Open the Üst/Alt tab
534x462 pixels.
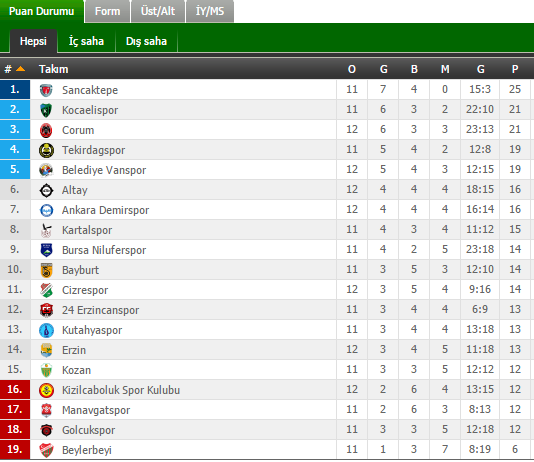click(x=158, y=11)
